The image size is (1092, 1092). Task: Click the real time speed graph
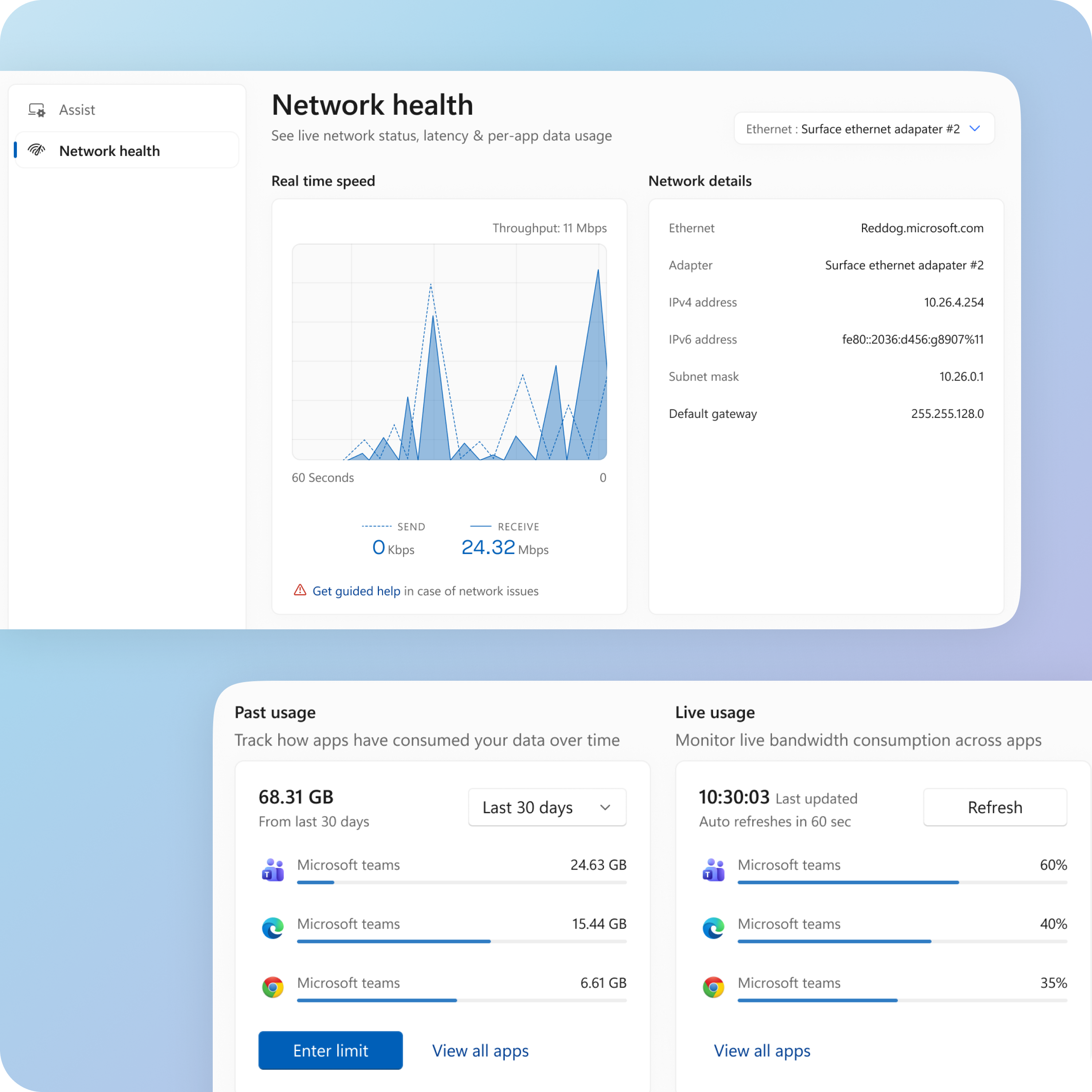(449, 352)
